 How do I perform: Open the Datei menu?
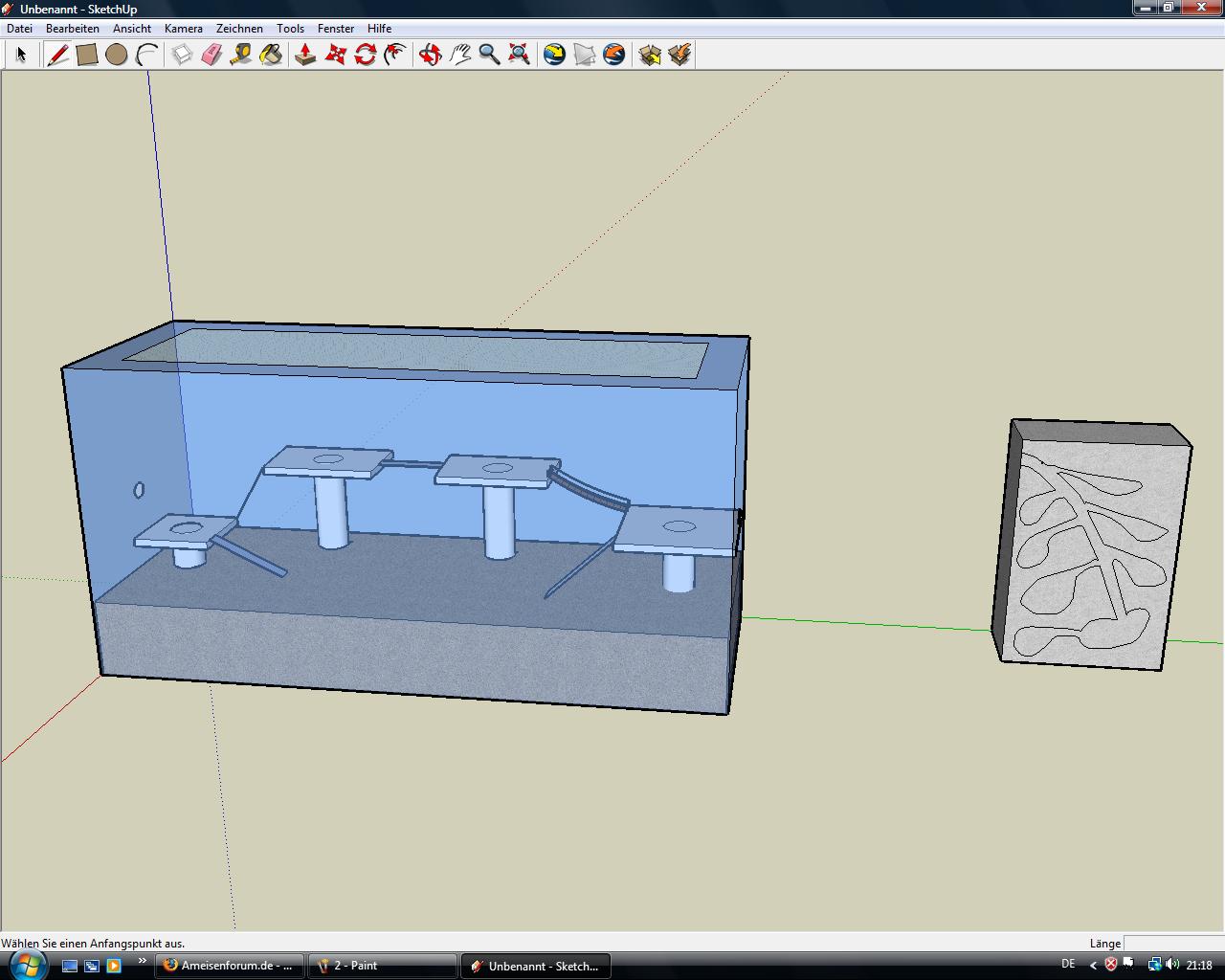click(19, 29)
